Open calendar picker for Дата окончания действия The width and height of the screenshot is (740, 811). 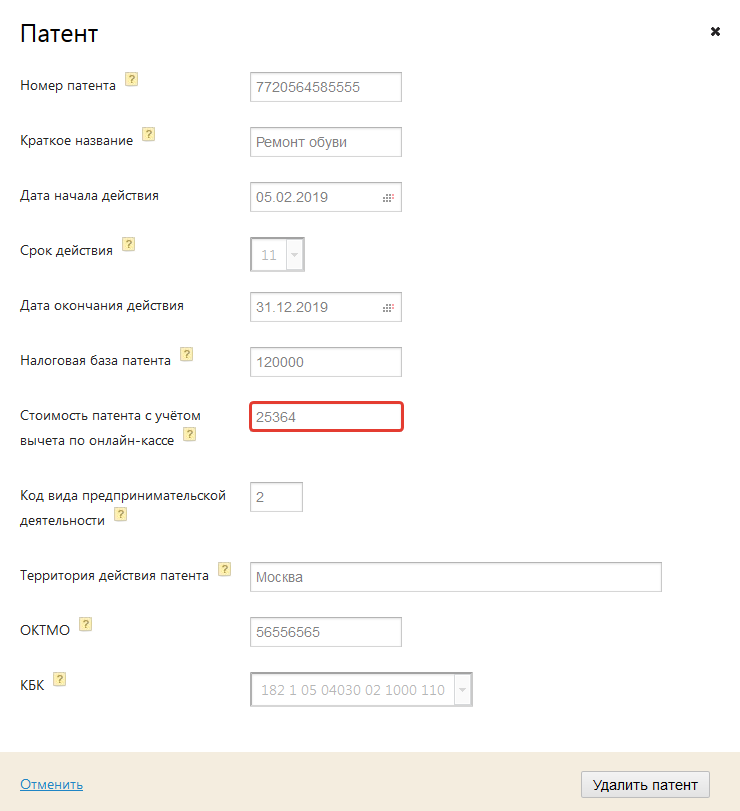pyautogui.click(x=388, y=308)
